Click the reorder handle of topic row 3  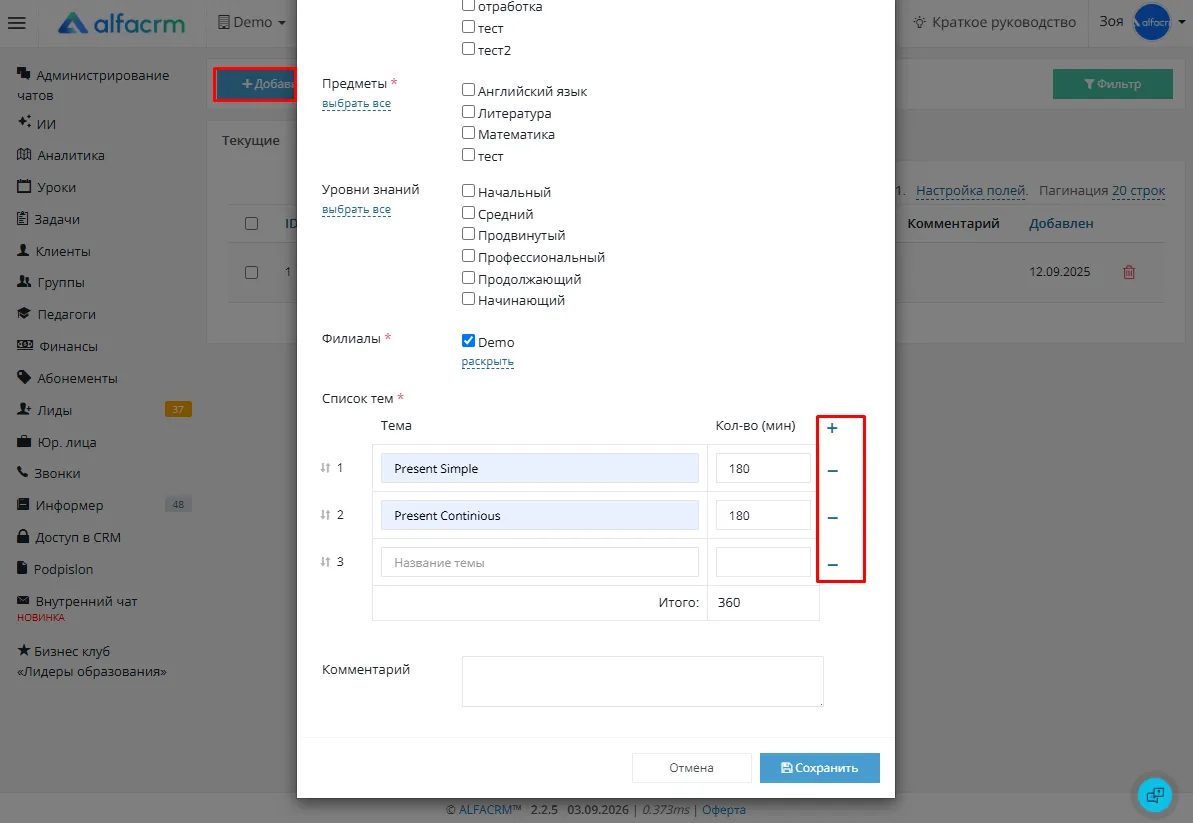coord(325,562)
